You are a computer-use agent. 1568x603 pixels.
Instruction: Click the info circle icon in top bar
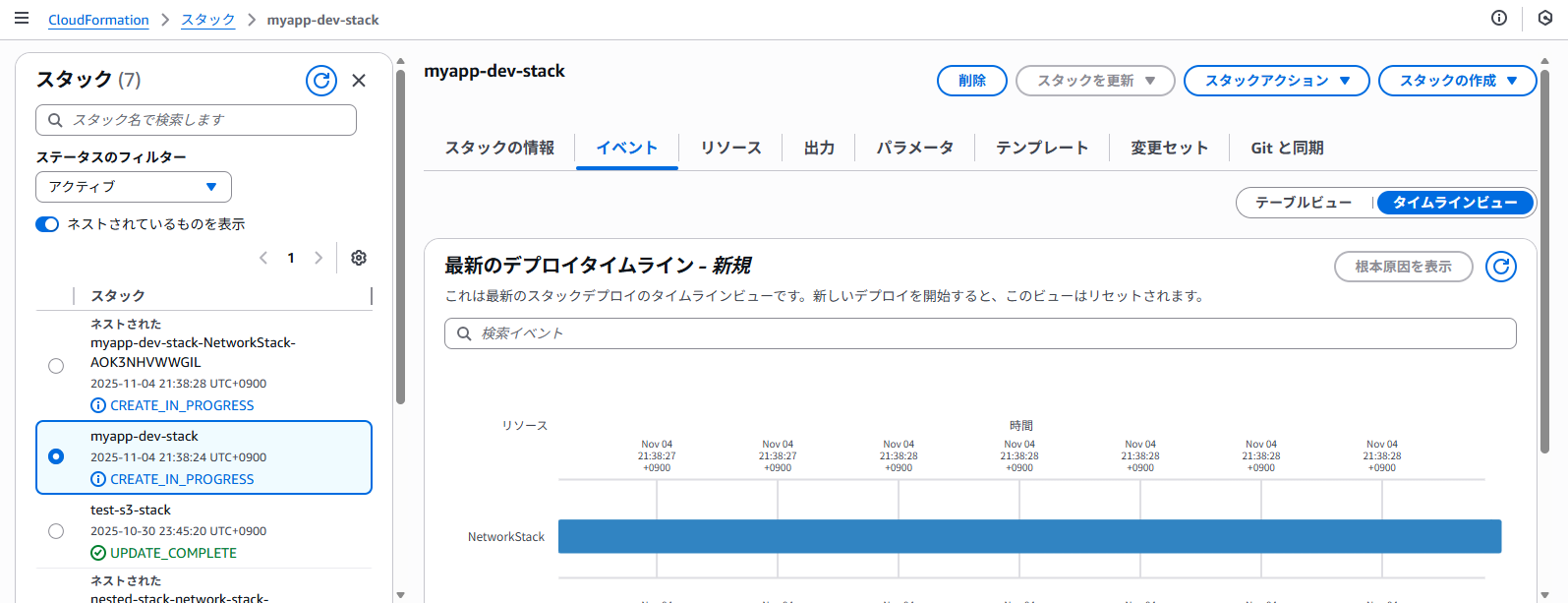coord(1499,18)
